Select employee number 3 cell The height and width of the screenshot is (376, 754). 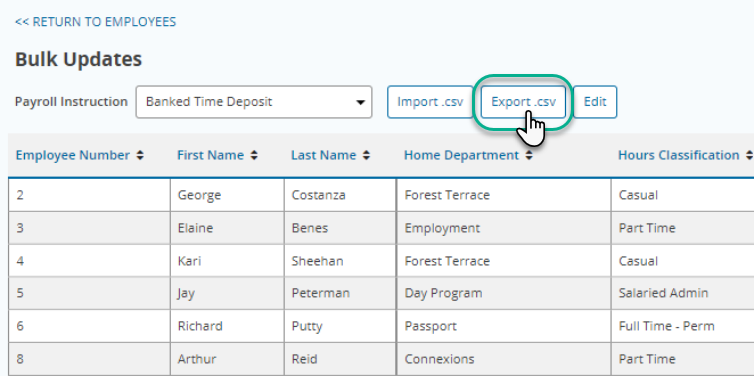click(89, 227)
